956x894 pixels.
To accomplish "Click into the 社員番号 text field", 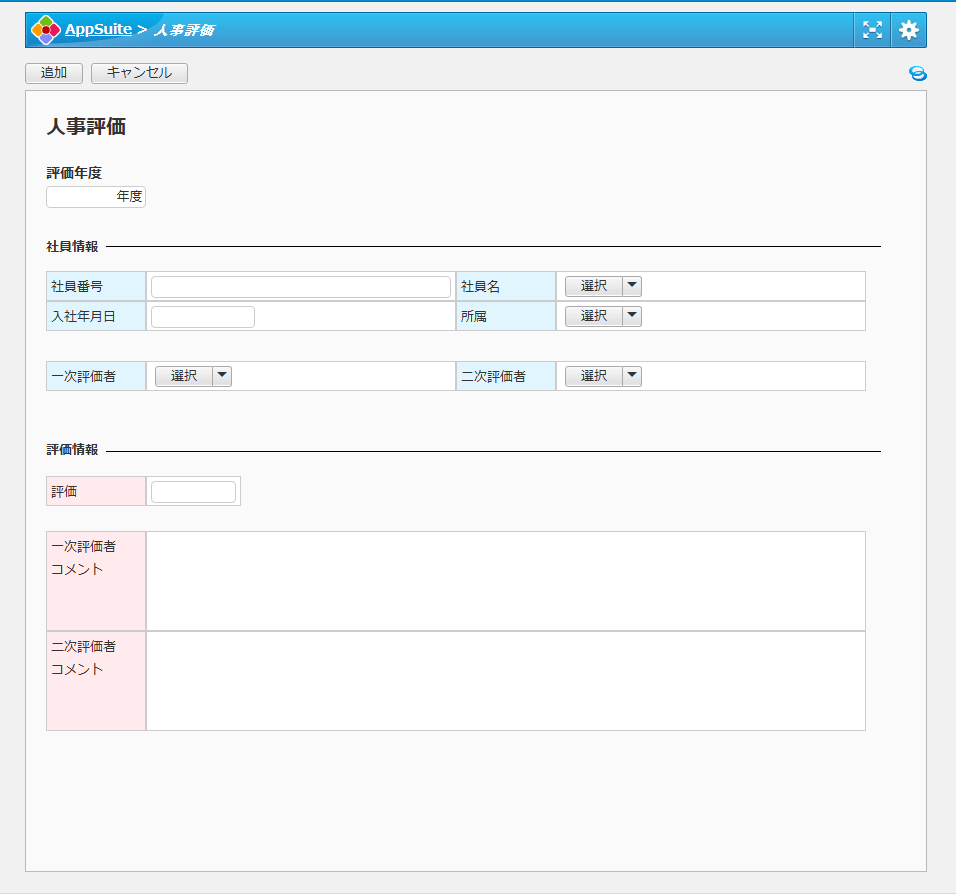I will coord(300,287).
